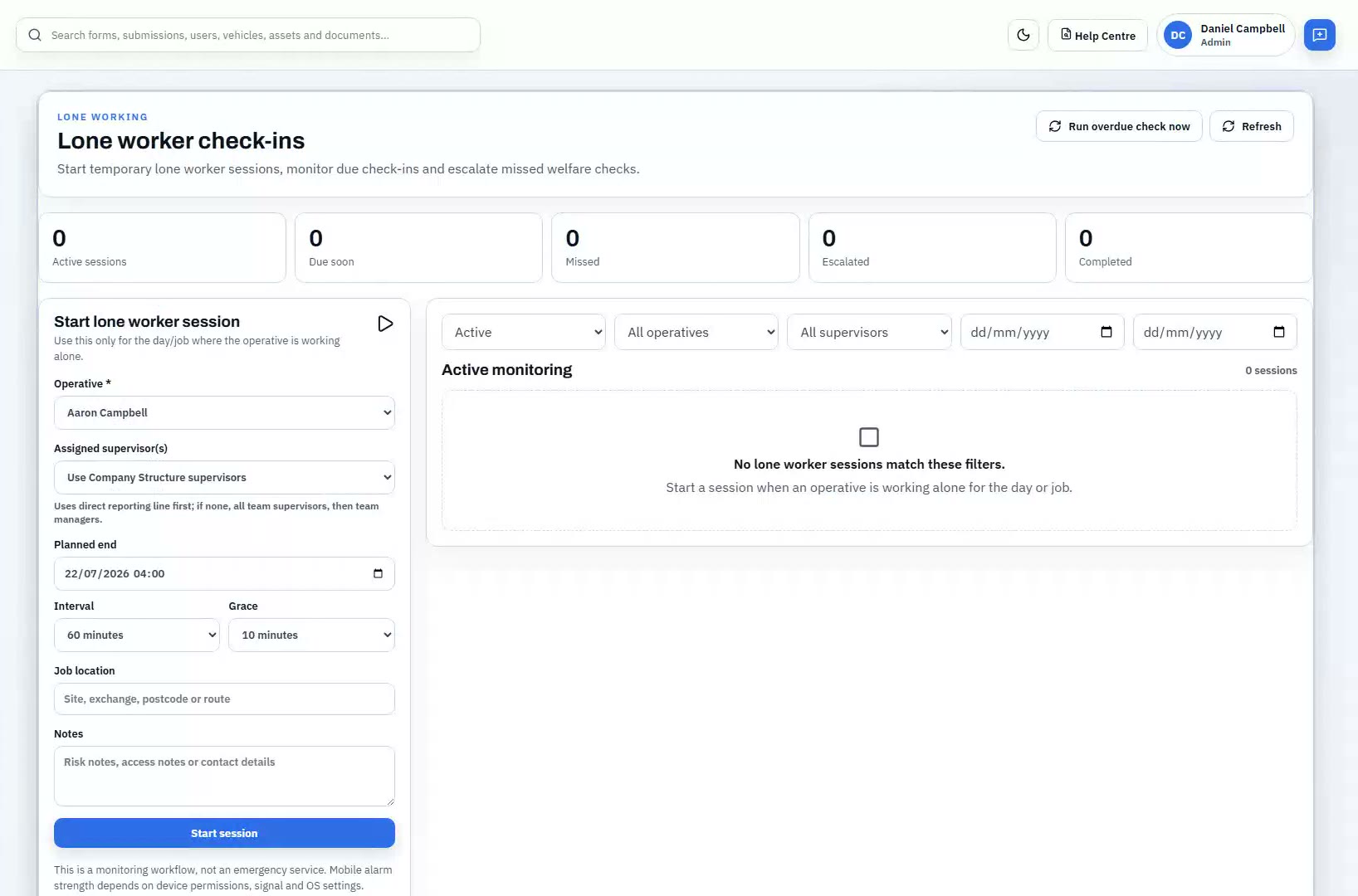Click the Completed stat card

(1189, 248)
